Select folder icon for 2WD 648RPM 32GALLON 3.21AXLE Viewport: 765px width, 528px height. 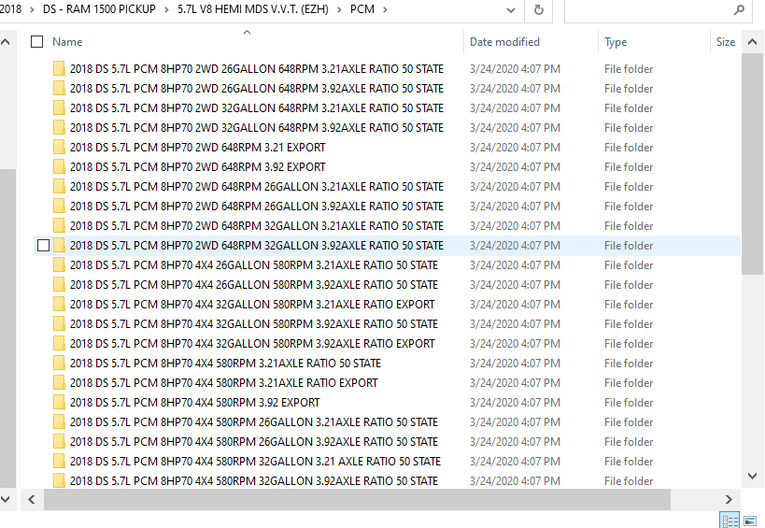pyautogui.click(x=59, y=225)
